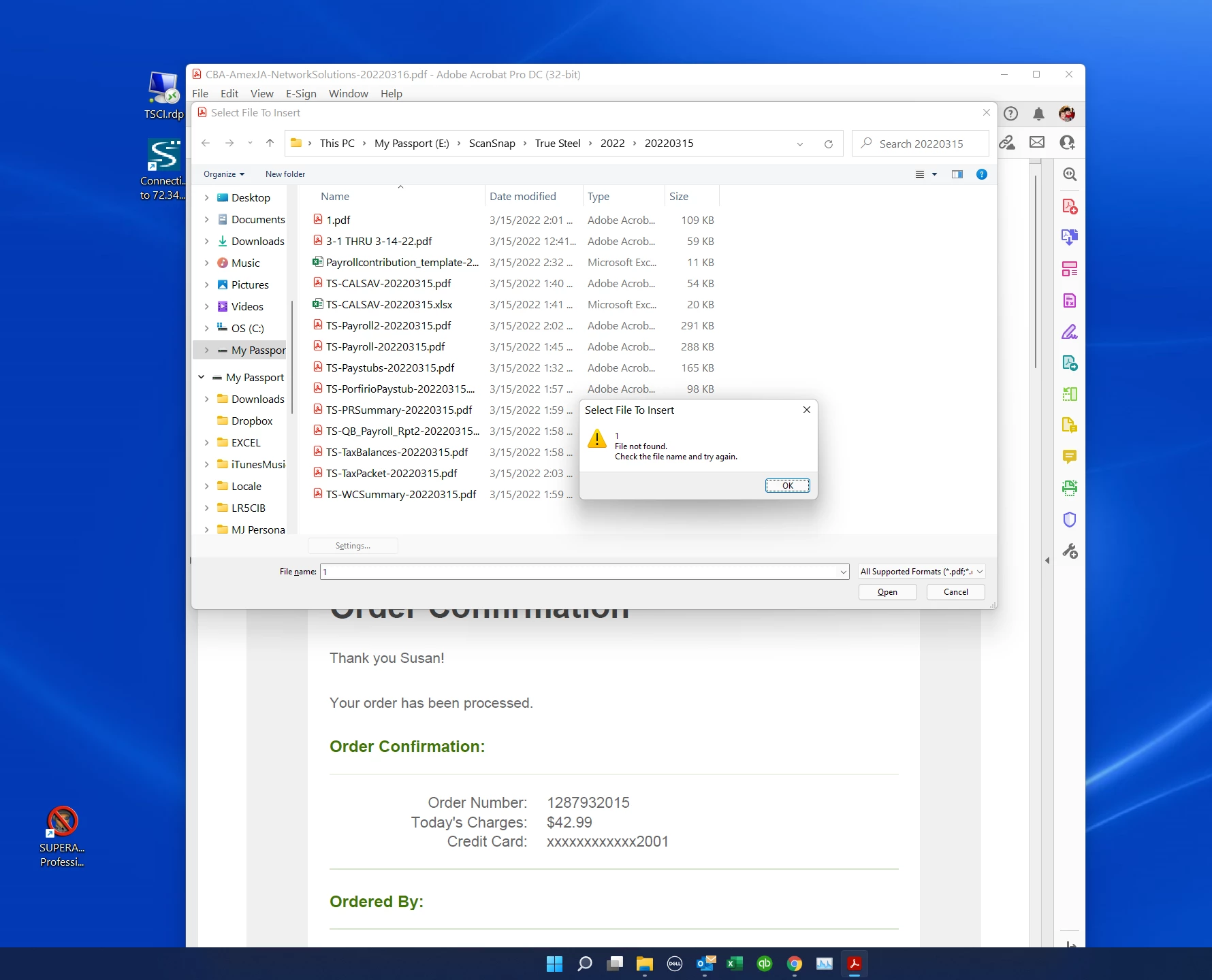1212x980 pixels.
Task: Open the E-Sign menu in Acrobat
Action: click(x=301, y=93)
